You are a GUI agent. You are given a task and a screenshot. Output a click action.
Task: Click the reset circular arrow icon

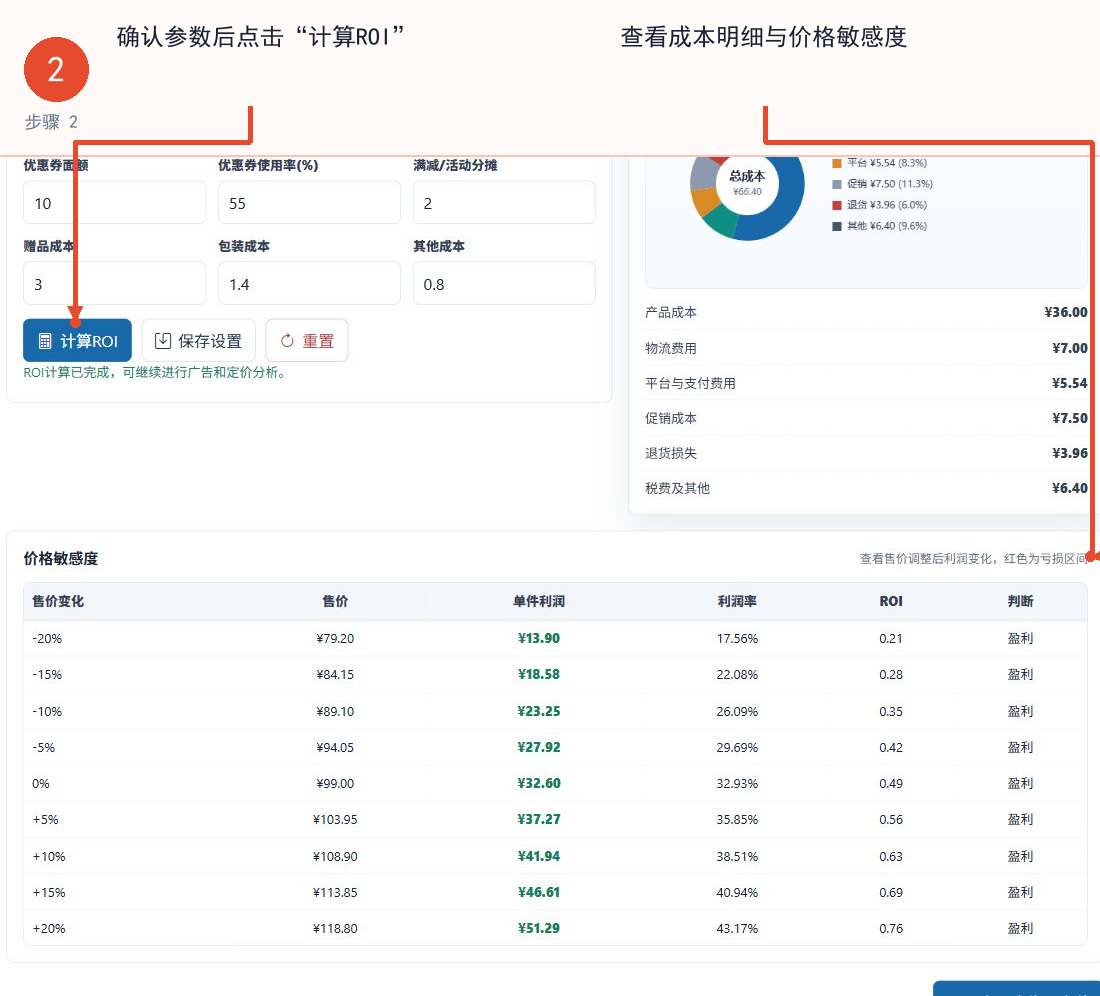click(x=287, y=341)
